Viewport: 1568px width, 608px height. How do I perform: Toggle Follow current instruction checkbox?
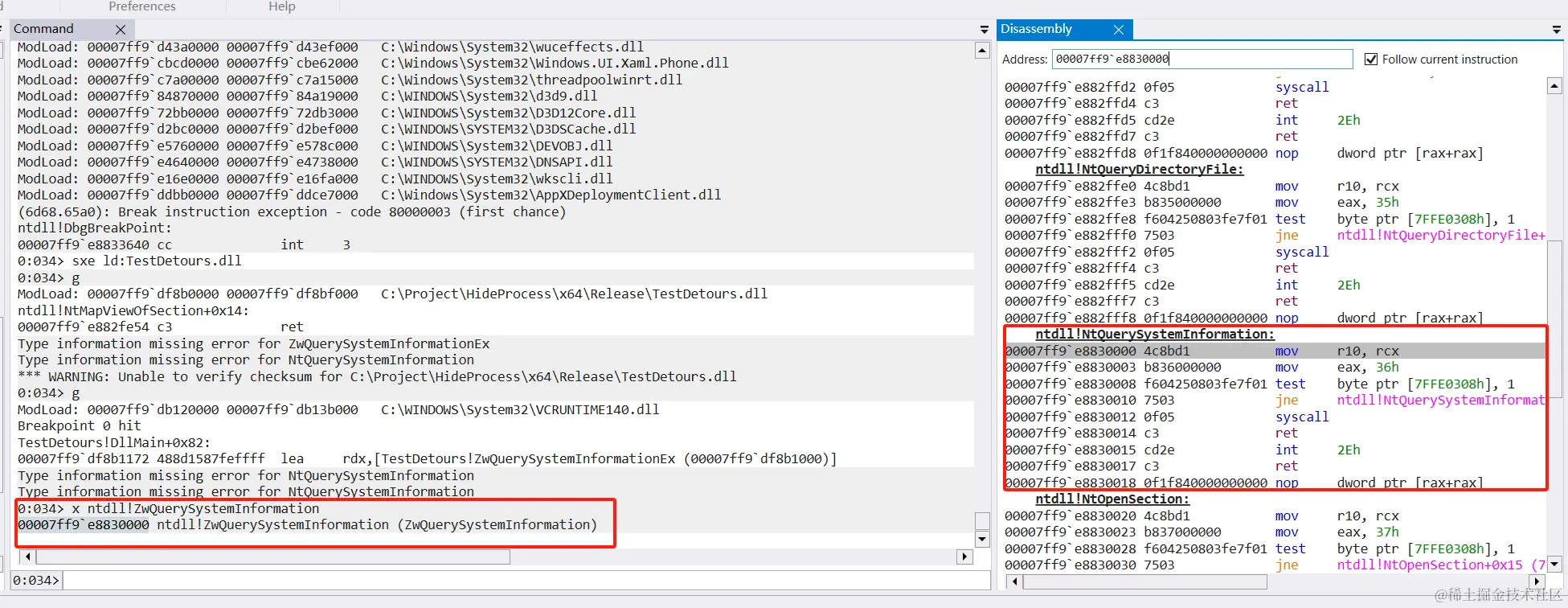tap(1371, 59)
